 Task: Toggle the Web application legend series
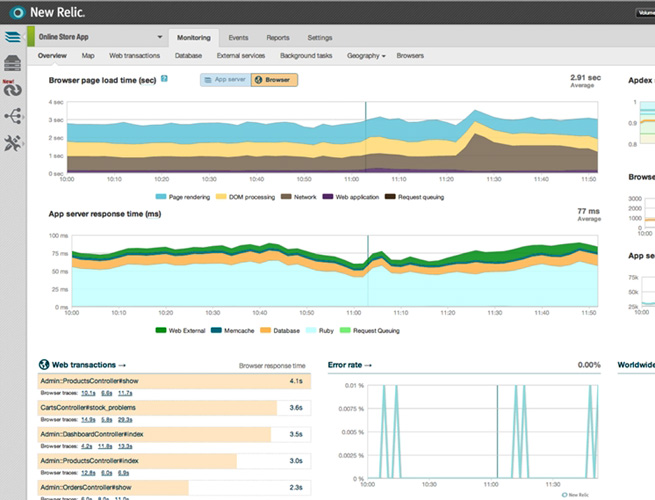(351, 197)
